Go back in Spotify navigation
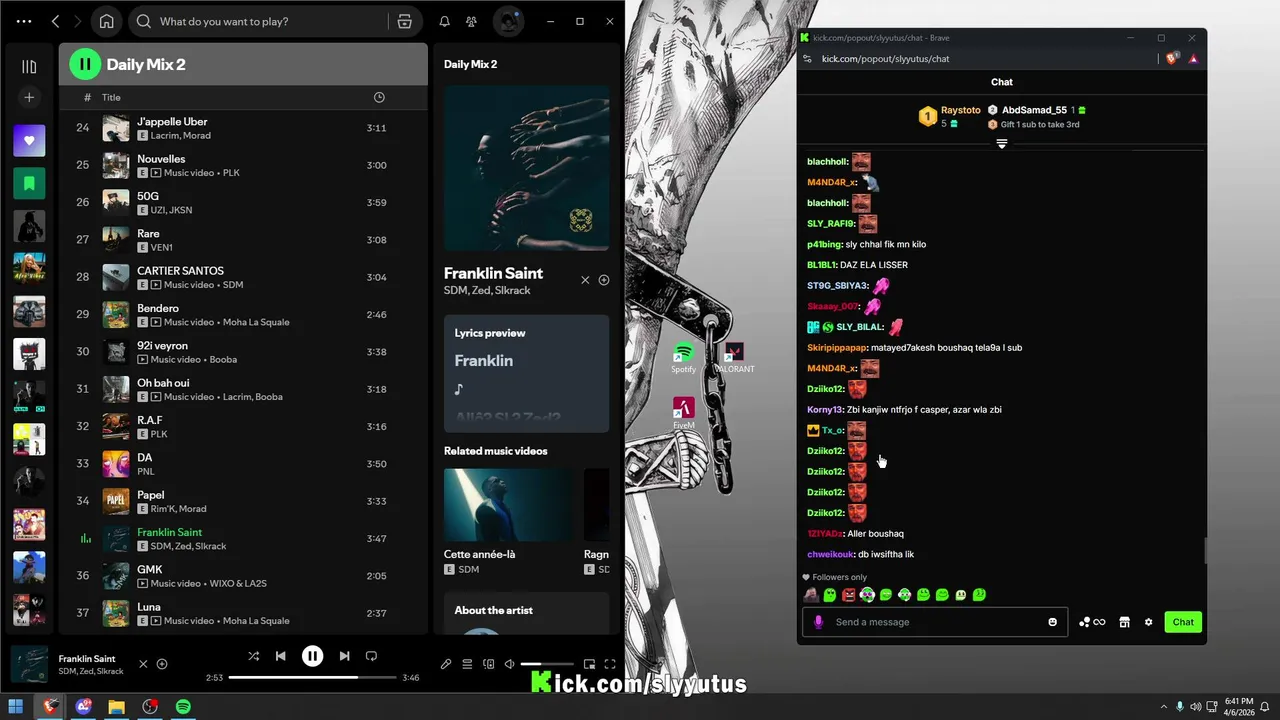 tap(55, 21)
